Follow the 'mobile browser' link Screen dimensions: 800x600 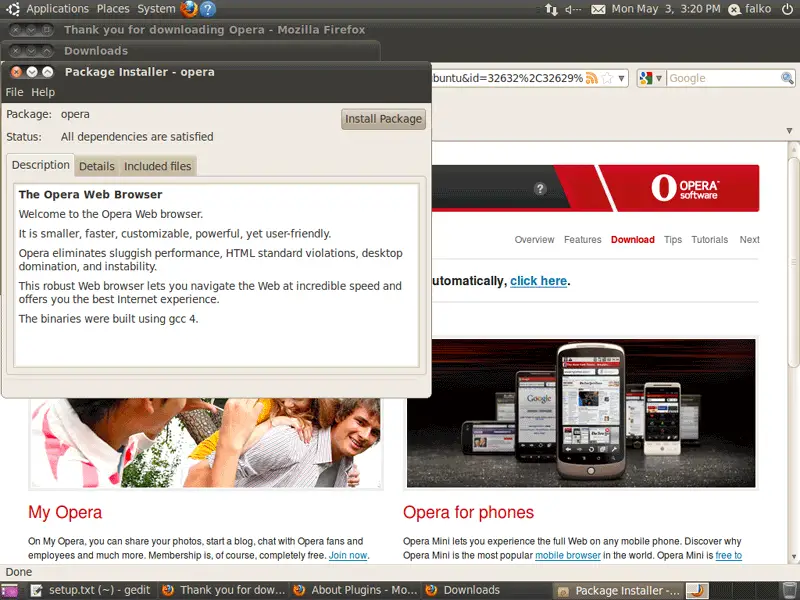point(568,556)
